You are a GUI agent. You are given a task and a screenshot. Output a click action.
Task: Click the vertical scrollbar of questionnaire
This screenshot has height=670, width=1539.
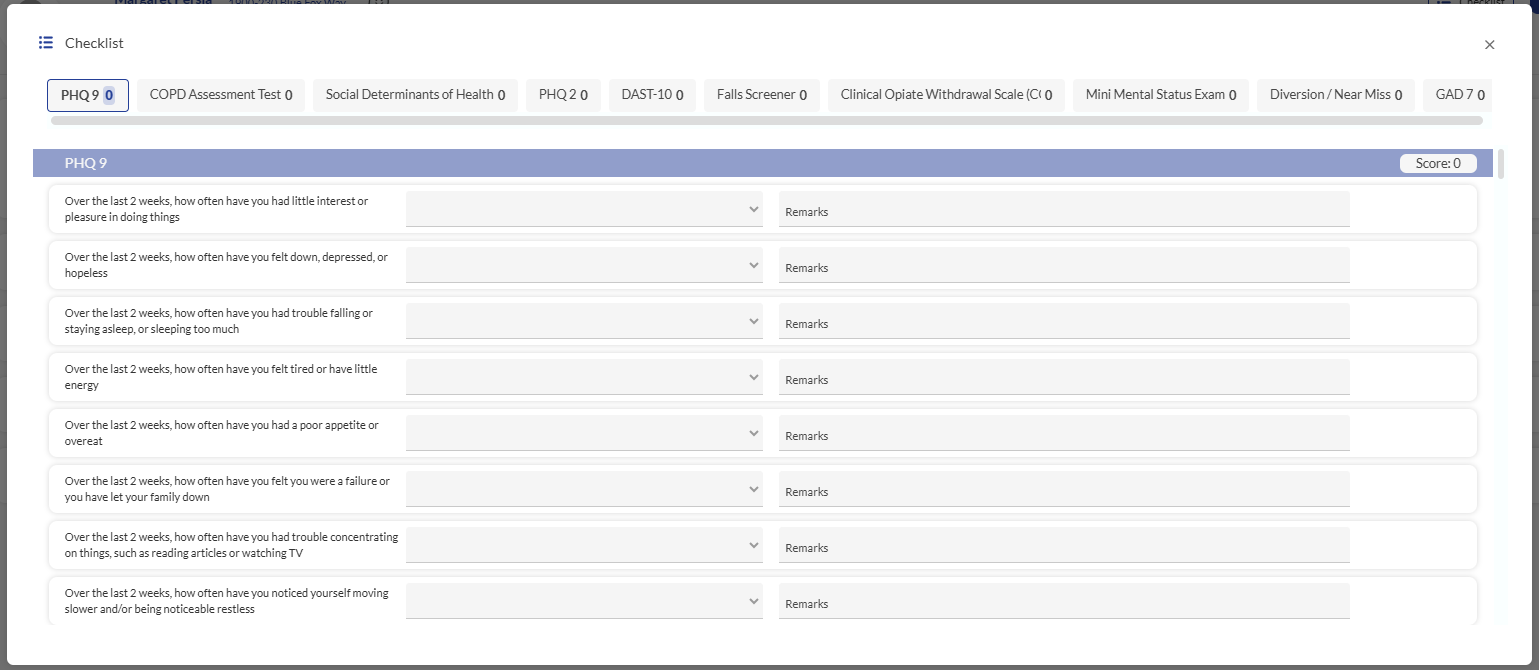click(x=1500, y=164)
